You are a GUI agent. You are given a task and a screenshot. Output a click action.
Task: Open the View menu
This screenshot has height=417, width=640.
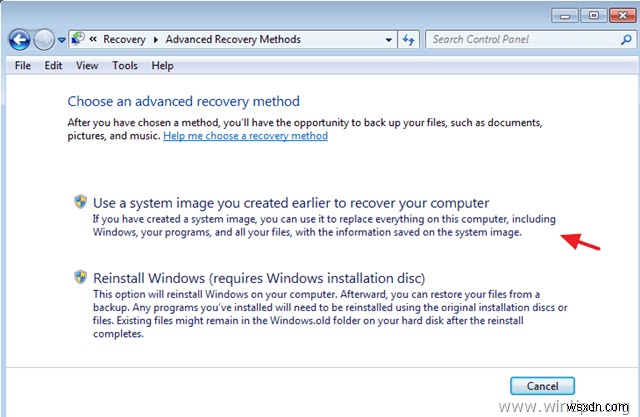(87, 66)
